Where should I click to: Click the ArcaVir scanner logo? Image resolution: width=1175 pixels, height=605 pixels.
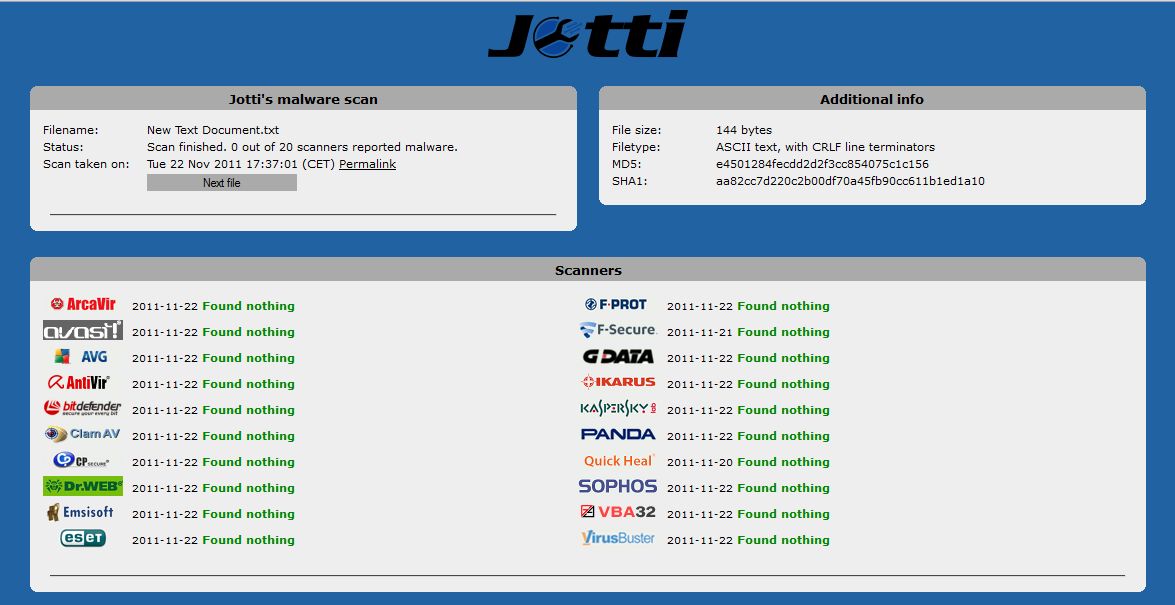(x=83, y=304)
